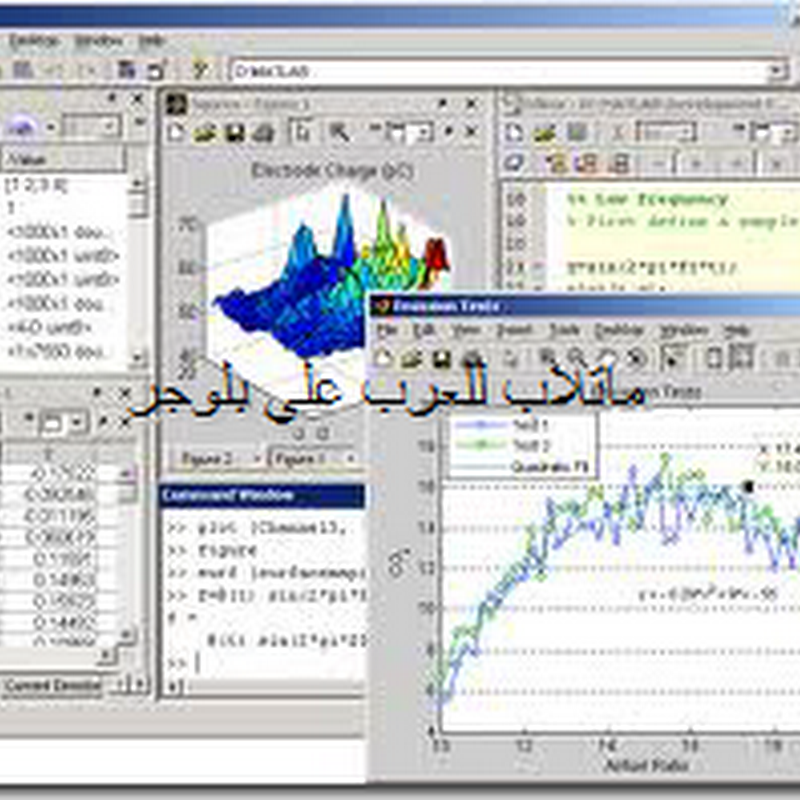This screenshot has width=800, height=800.
Task: Open the Insert menu in the Emission Tests window
Action: pyautogui.click(x=514, y=331)
